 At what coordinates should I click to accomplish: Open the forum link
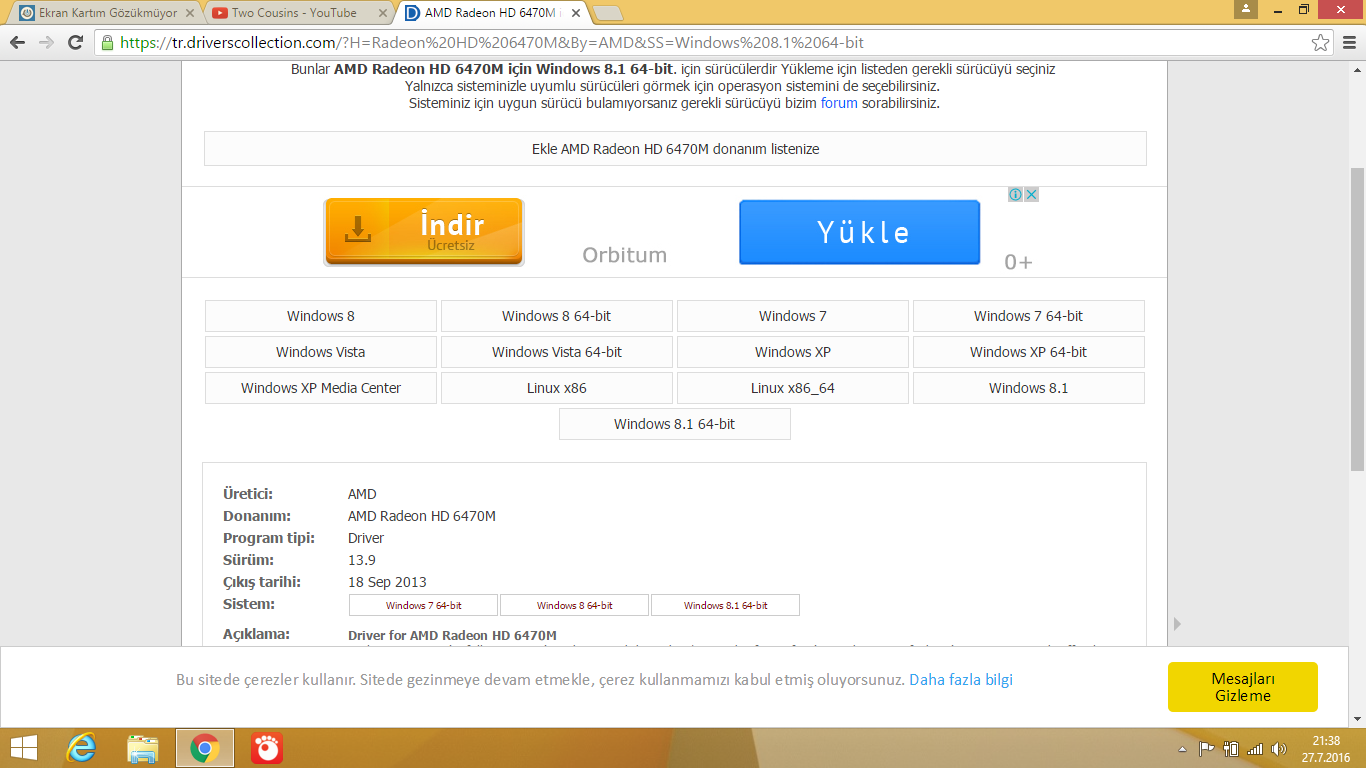click(x=839, y=103)
